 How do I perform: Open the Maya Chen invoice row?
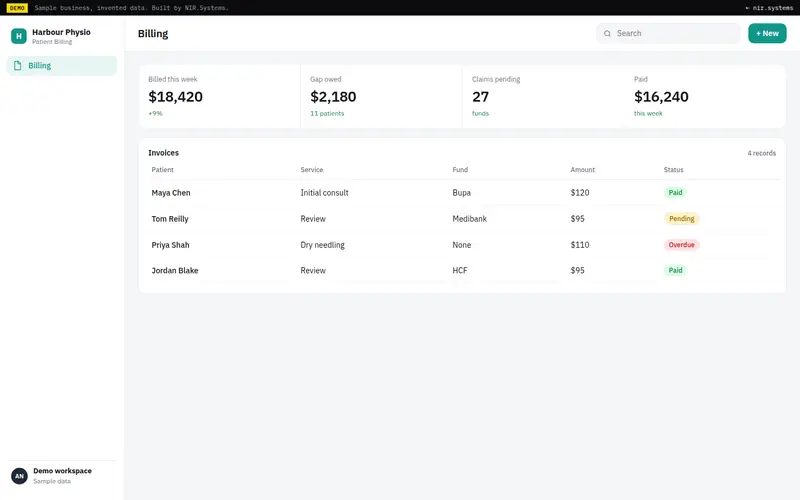coord(462,193)
